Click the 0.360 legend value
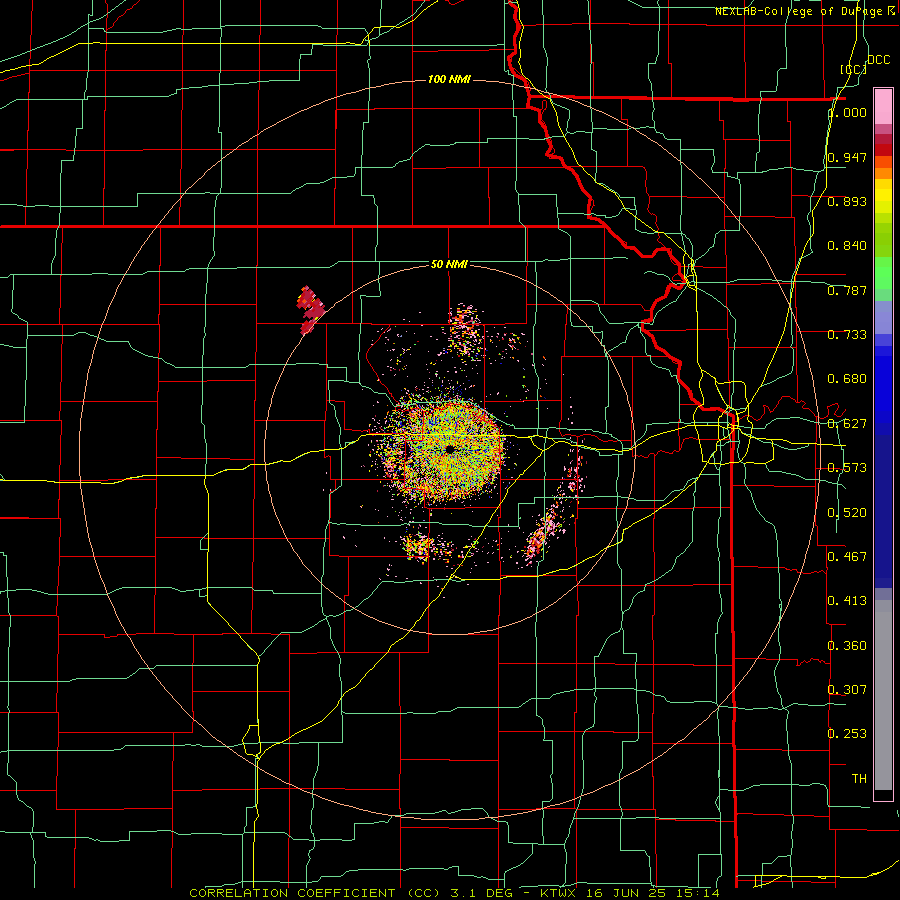Viewport: 900px width, 900px height. click(x=847, y=646)
